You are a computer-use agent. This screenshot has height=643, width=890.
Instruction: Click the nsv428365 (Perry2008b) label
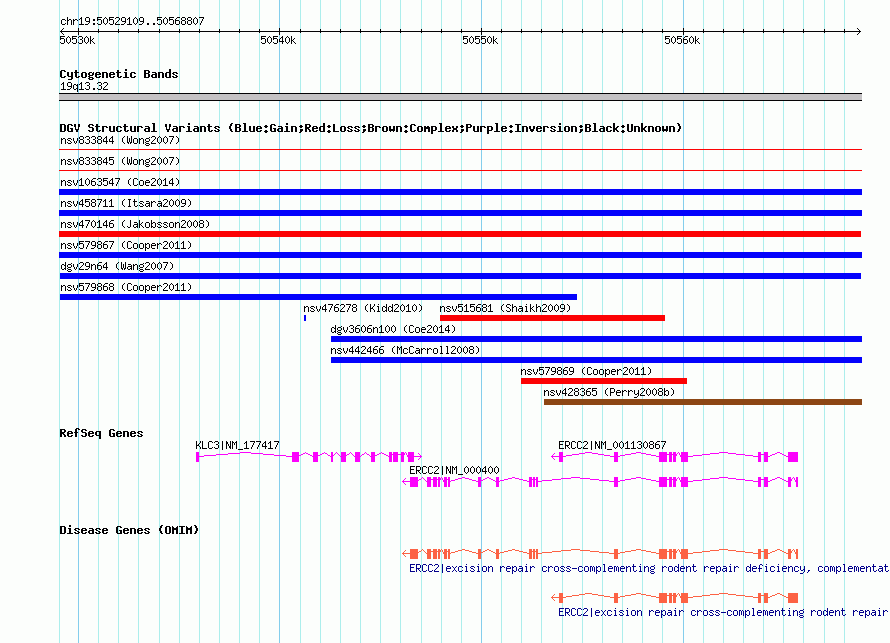pyautogui.click(x=609, y=392)
